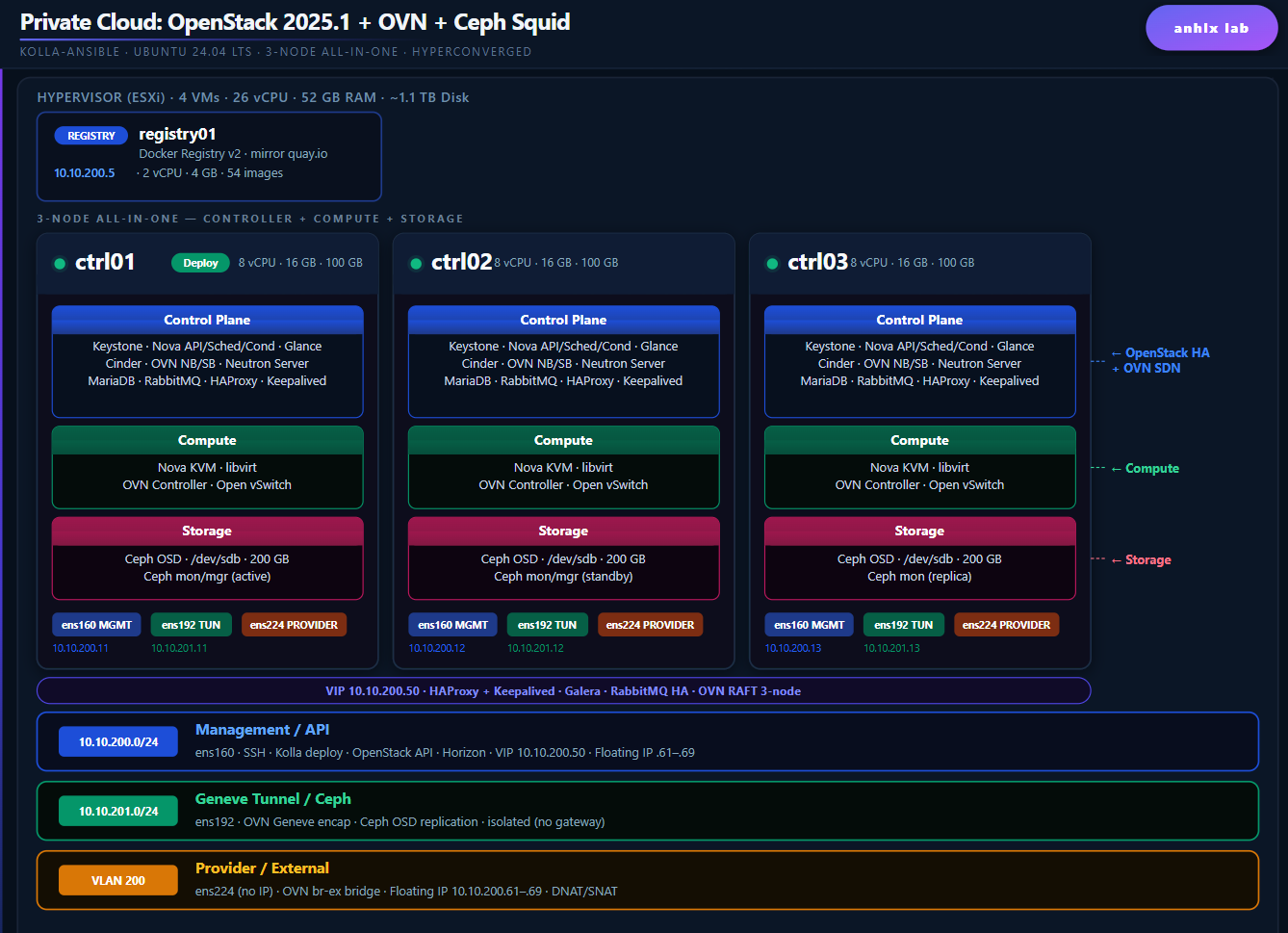The width and height of the screenshot is (1288, 933).
Task: Click registry01 IP address 10.10.200.5
Action: pos(84,173)
